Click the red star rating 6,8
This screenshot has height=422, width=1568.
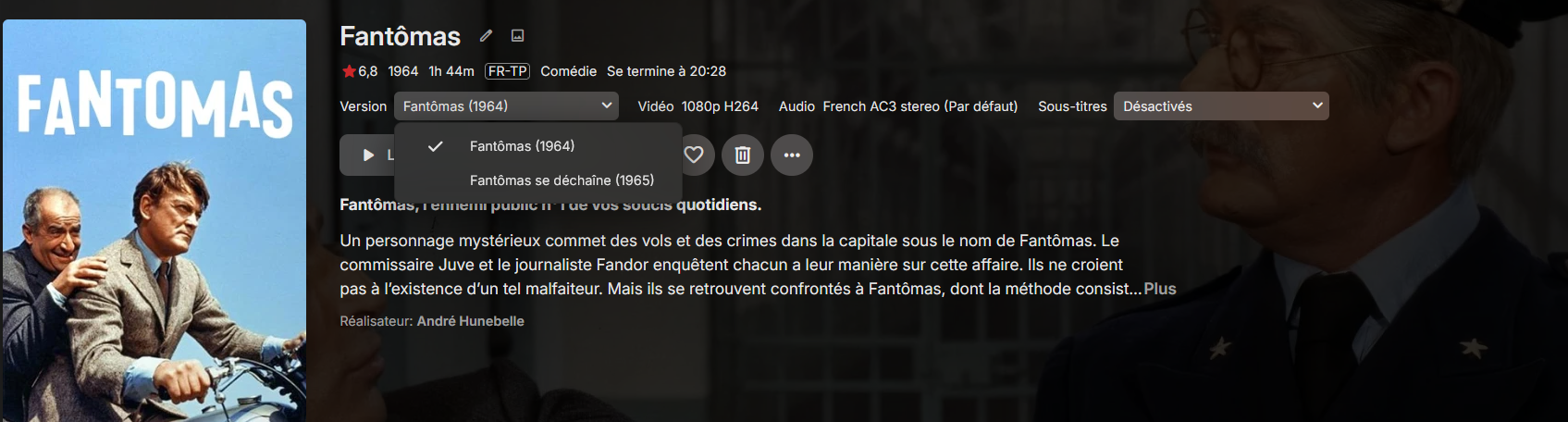click(359, 71)
